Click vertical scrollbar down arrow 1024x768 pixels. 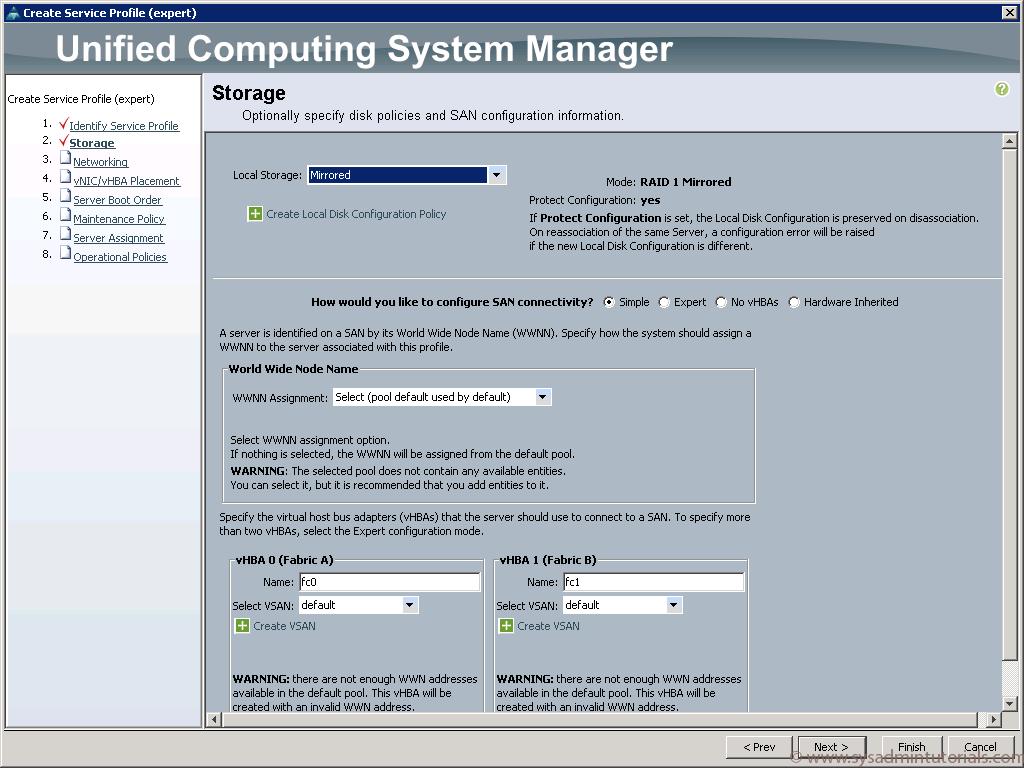(x=1009, y=704)
